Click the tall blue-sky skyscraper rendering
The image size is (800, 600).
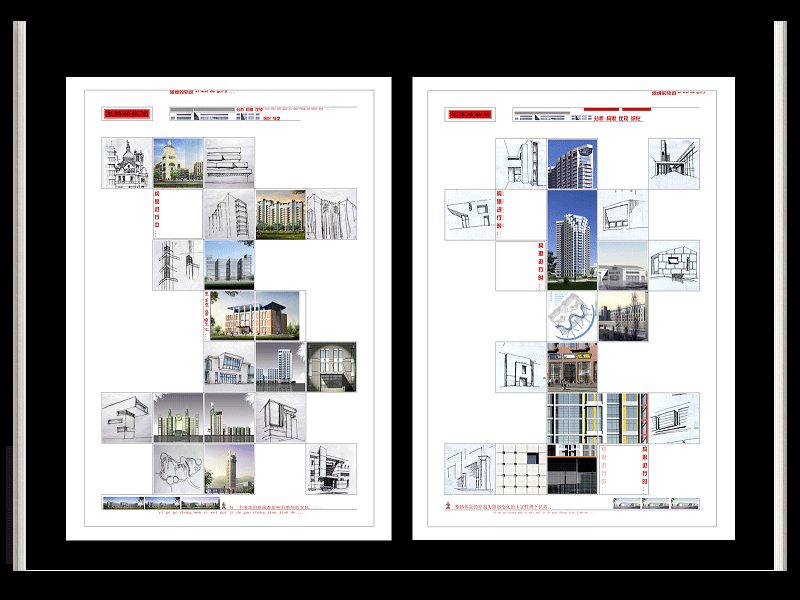coord(572,239)
